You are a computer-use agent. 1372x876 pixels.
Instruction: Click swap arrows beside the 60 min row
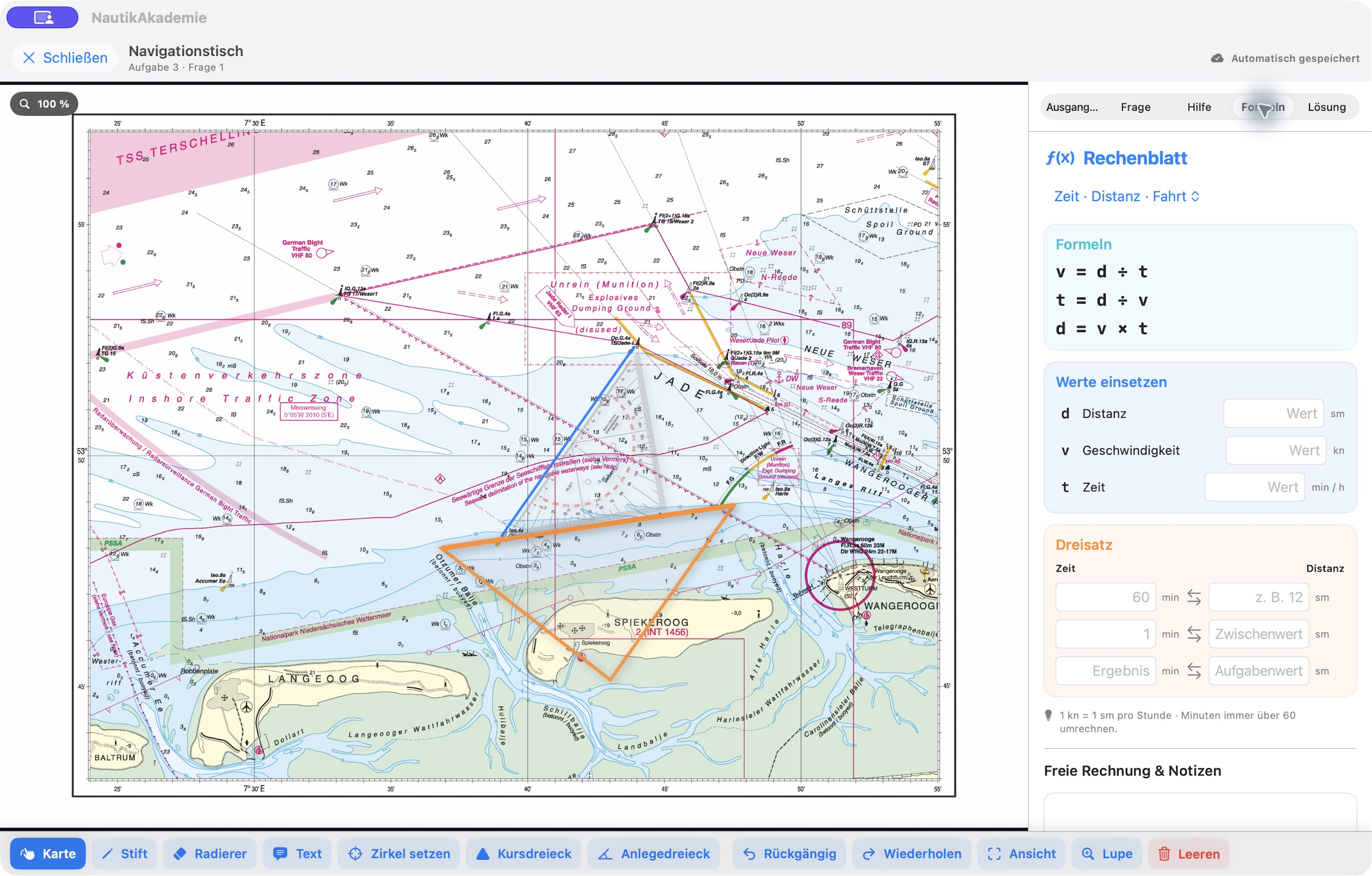pyautogui.click(x=1194, y=597)
